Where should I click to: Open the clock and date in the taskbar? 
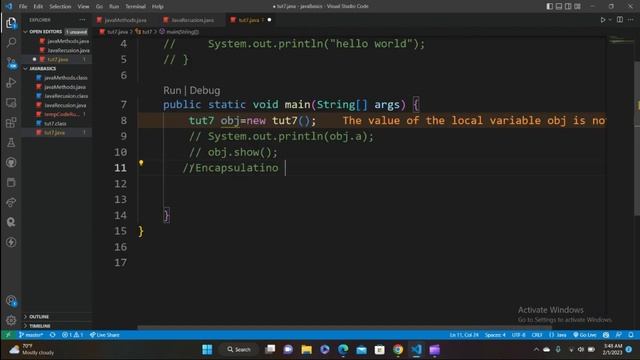point(612,349)
